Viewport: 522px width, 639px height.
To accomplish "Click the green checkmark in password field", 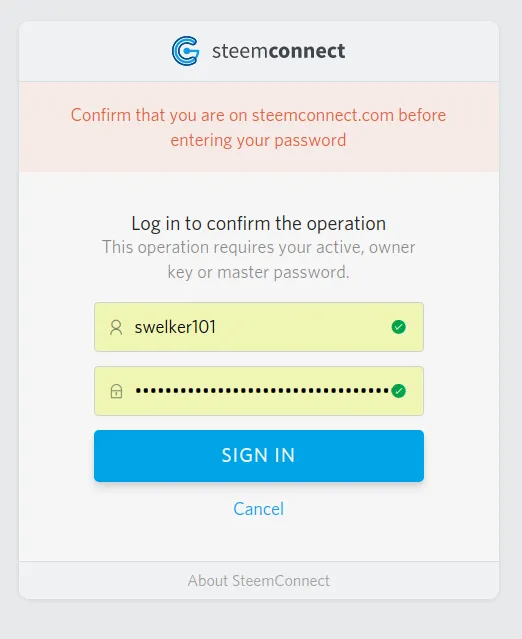I will pos(399,391).
